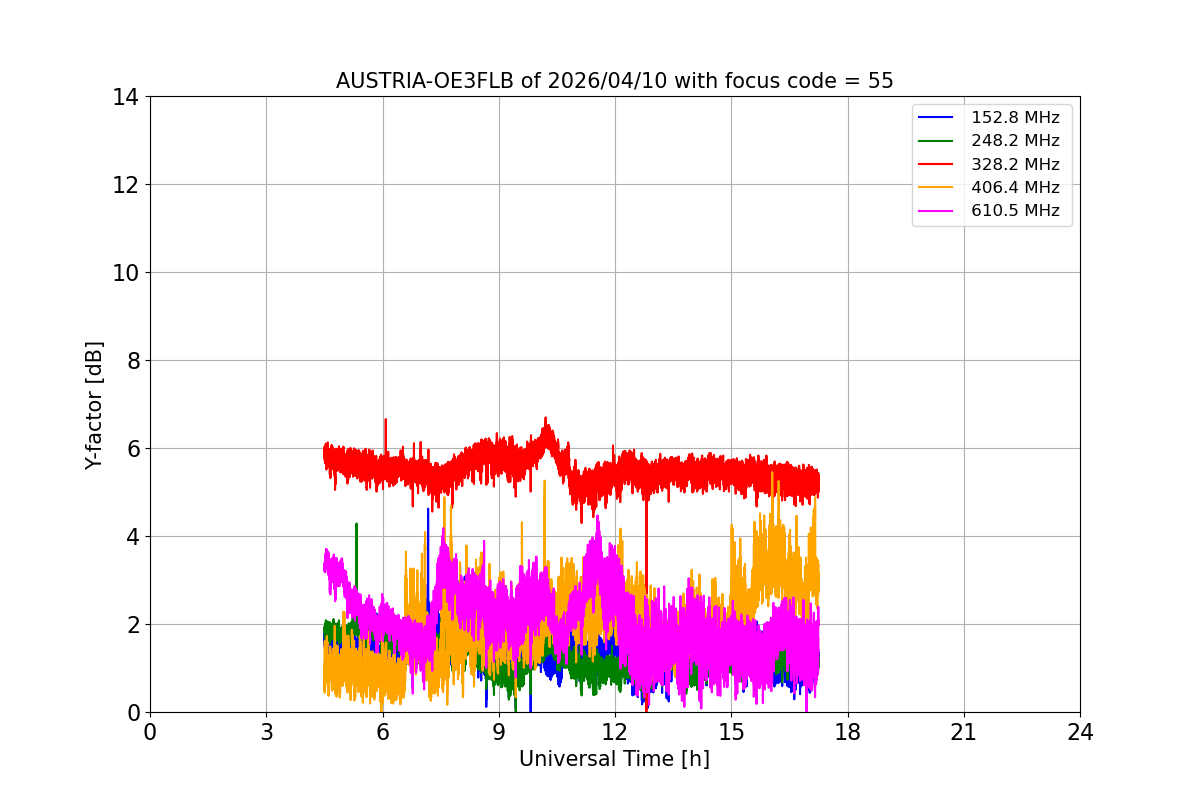Click the orange legend line for 406.4 MHz
This screenshot has width=1200, height=800.
936,188
